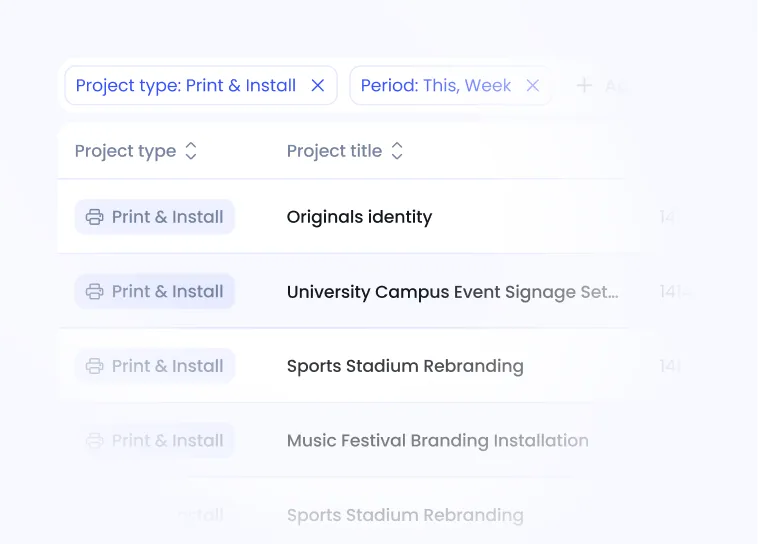Open the faded last Sports Stadium Rebranding row
The width and height of the screenshot is (758, 544).
point(405,515)
